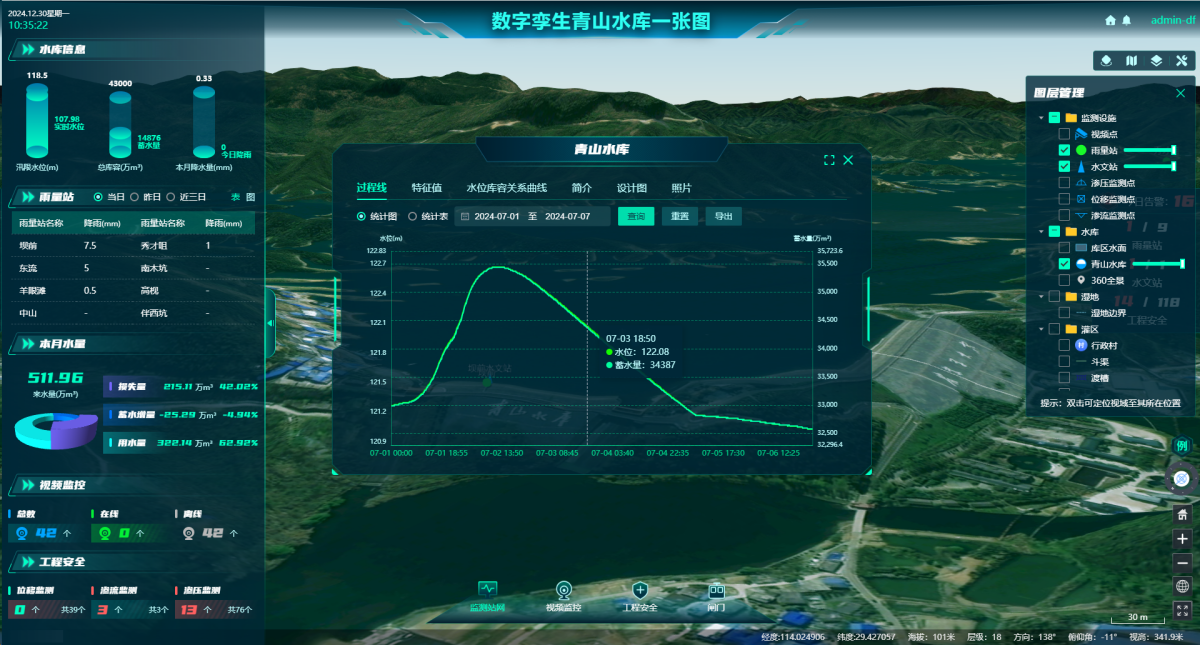
Task: Collapse left panel with side arrow handle
Action: (269, 324)
